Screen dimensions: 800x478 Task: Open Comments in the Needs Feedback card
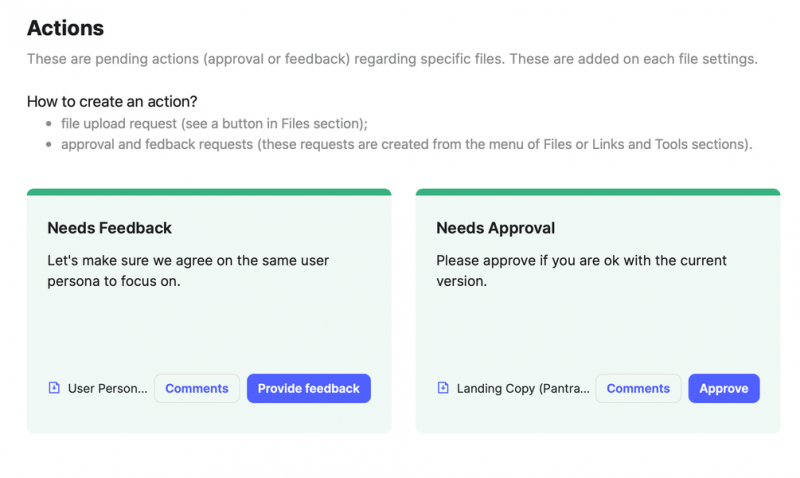[x=197, y=388]
